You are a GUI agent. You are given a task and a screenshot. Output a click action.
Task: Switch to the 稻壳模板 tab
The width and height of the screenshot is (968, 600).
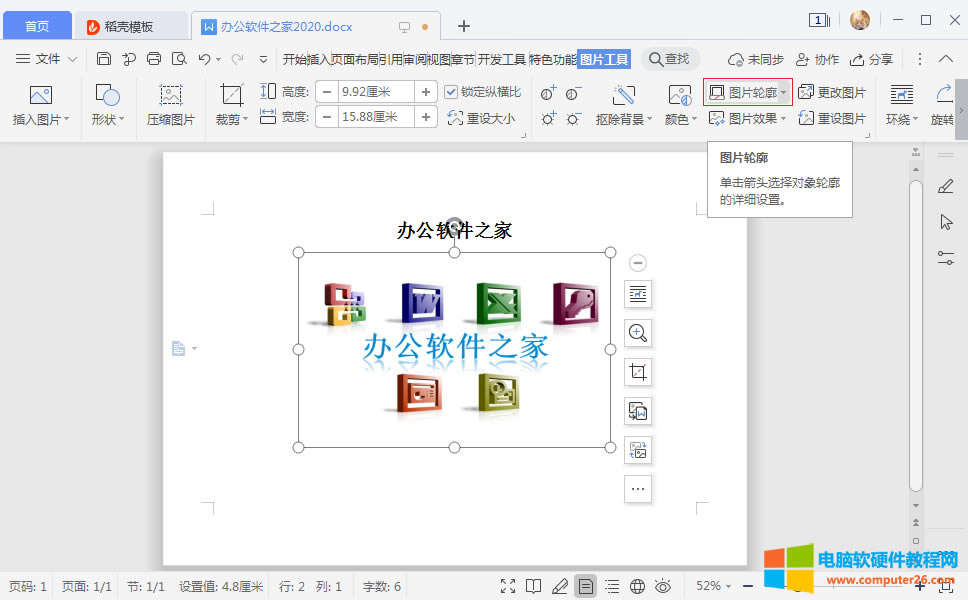tap(132, 26)
